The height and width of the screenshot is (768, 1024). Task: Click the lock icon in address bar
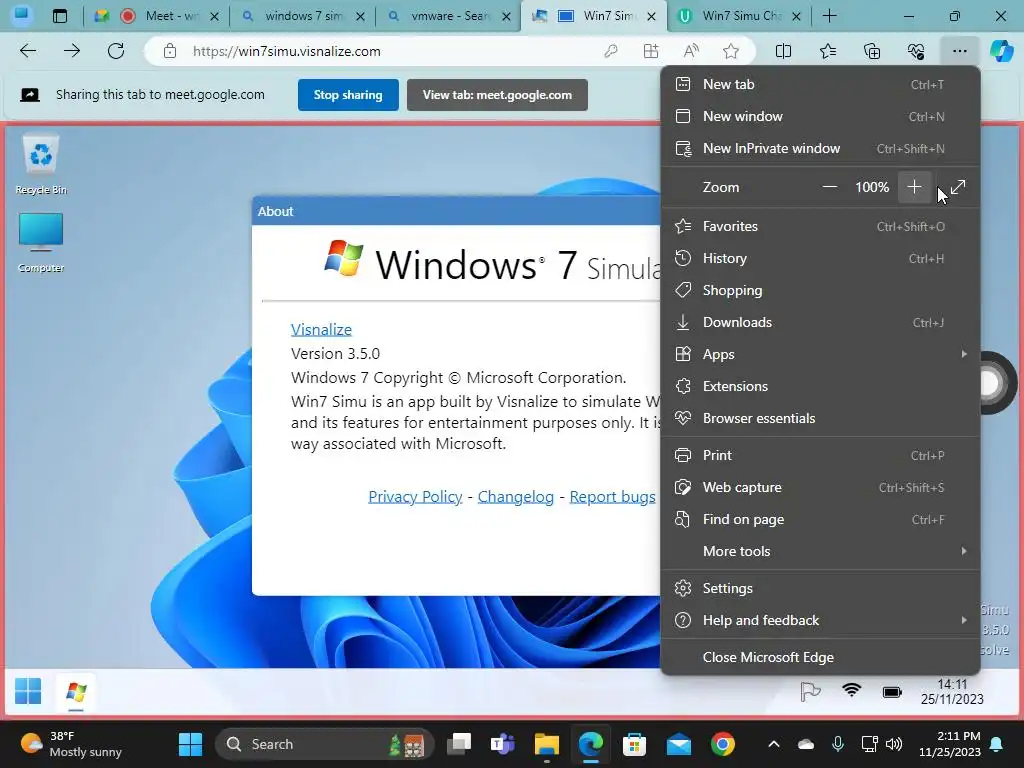pyautogui.click(x=170, y=51)
